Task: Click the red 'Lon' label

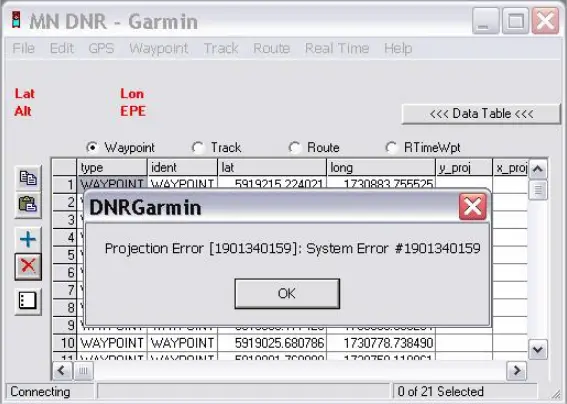Action: pyautogui.click(x=132, y=94)
